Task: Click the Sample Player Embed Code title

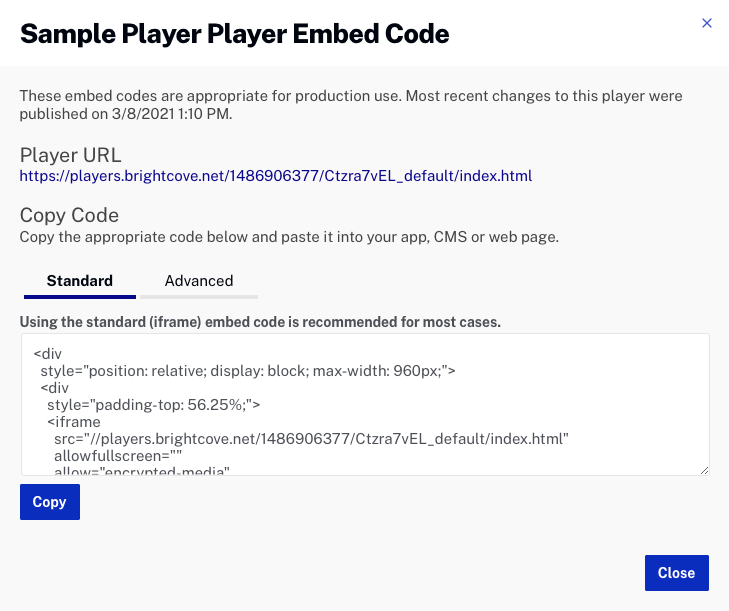Action: click(x=235, y=34)
